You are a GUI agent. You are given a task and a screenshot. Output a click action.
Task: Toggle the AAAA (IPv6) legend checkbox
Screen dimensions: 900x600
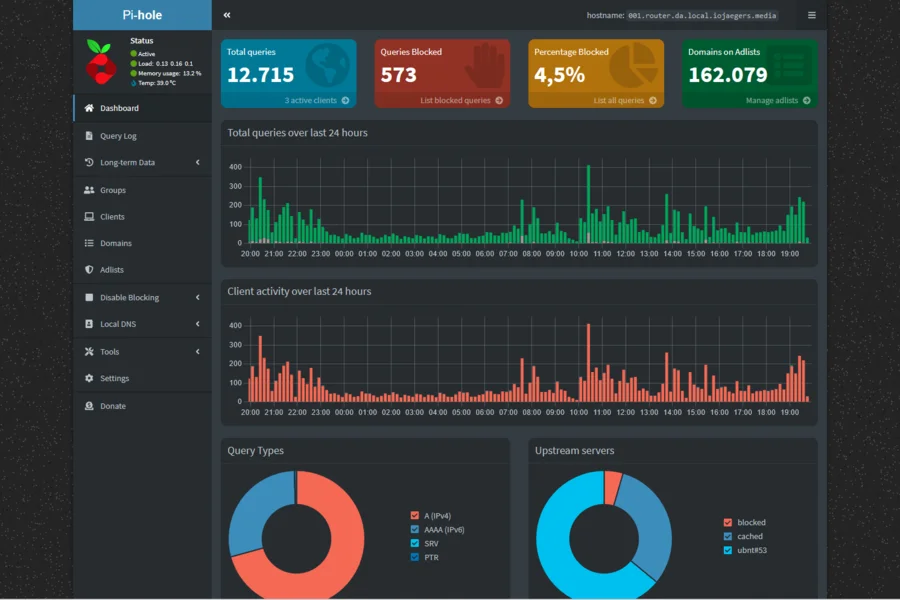pos(415,529)
